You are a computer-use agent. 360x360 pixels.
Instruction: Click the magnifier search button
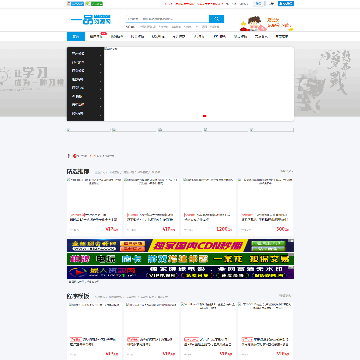coord(216,19)
